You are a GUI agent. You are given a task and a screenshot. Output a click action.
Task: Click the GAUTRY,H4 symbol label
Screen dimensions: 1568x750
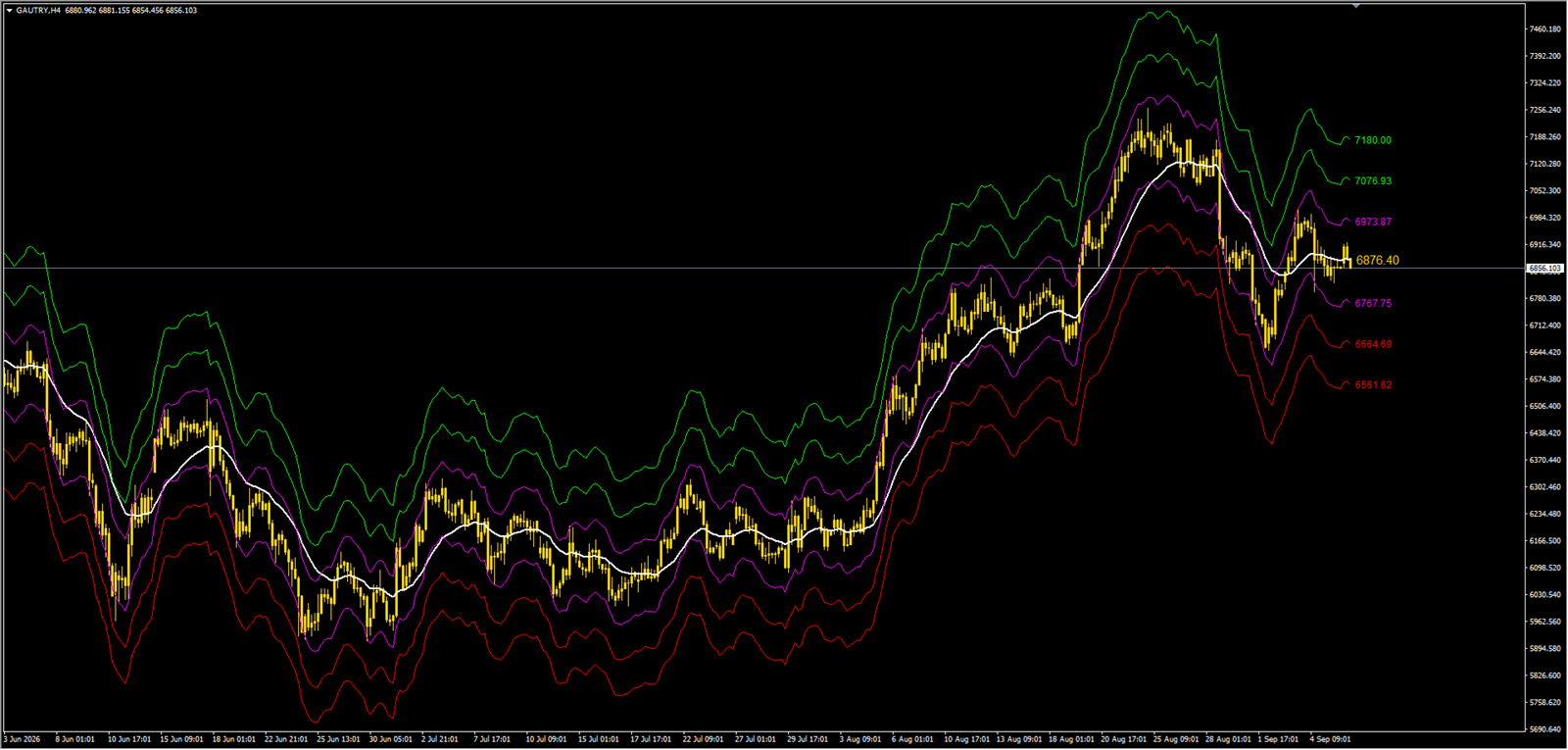pos(38,10)
